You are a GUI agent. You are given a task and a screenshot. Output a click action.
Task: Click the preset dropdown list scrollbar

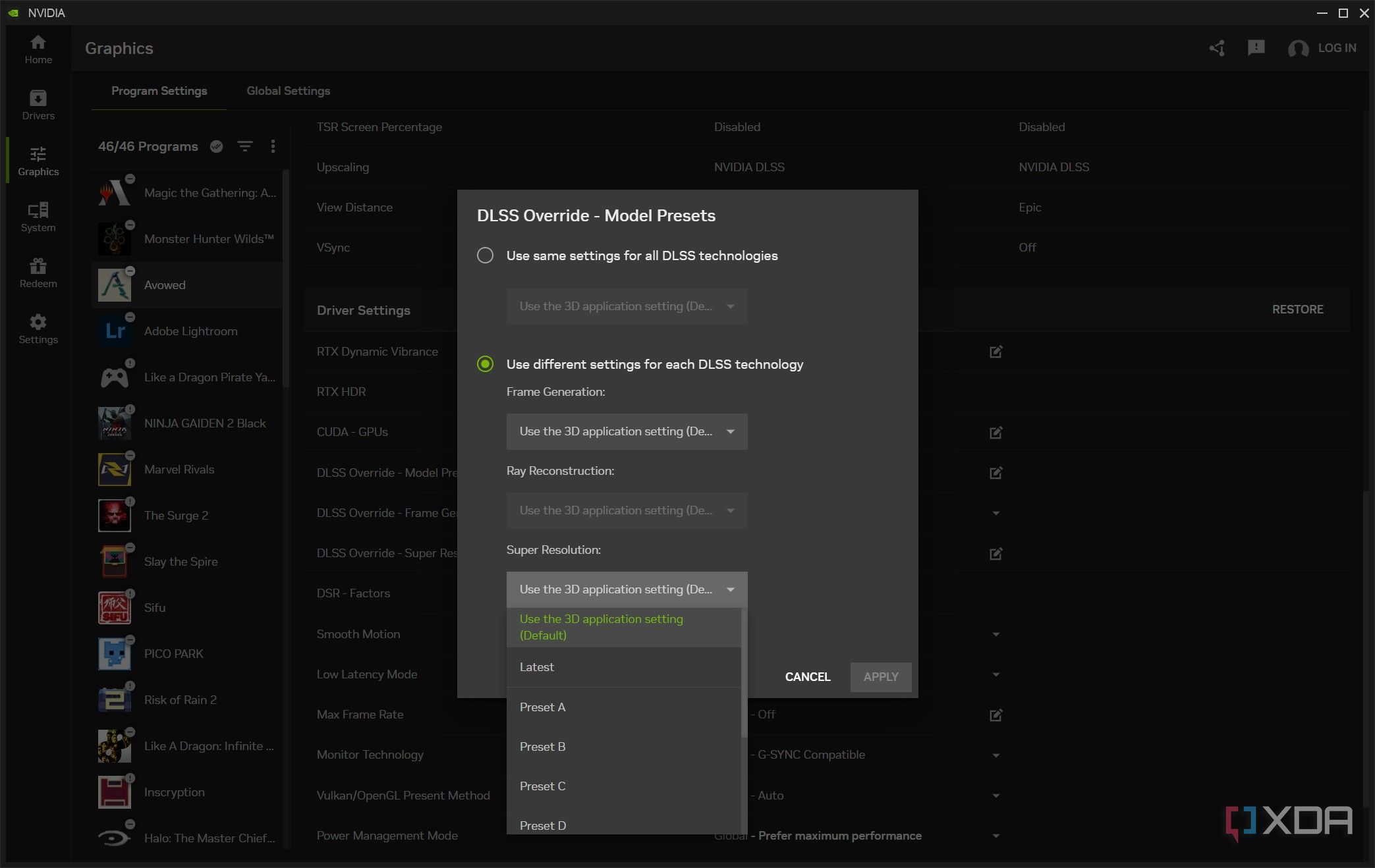point(744,672)
